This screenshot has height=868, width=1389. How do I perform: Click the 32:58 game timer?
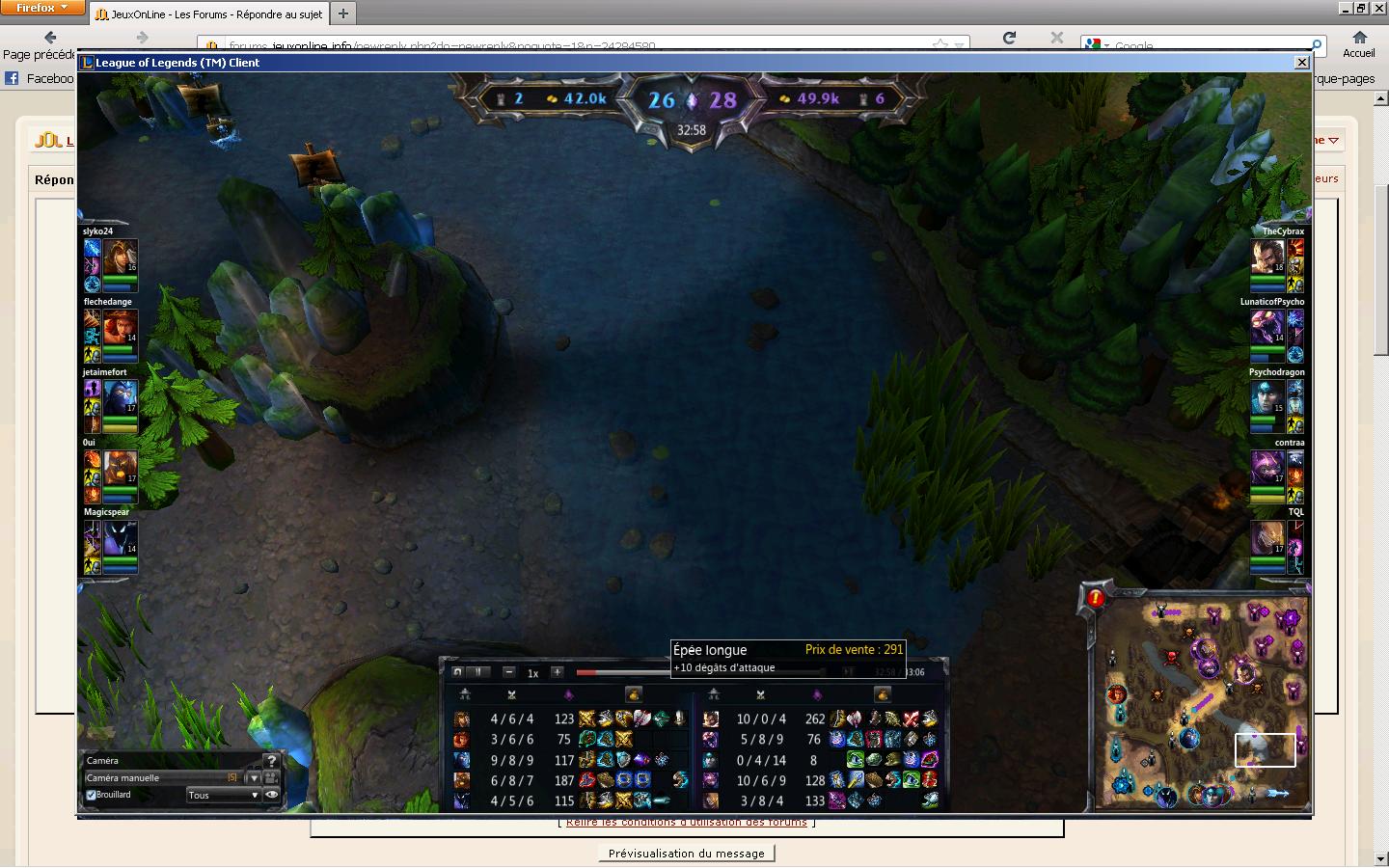click(x=691, y=129)
